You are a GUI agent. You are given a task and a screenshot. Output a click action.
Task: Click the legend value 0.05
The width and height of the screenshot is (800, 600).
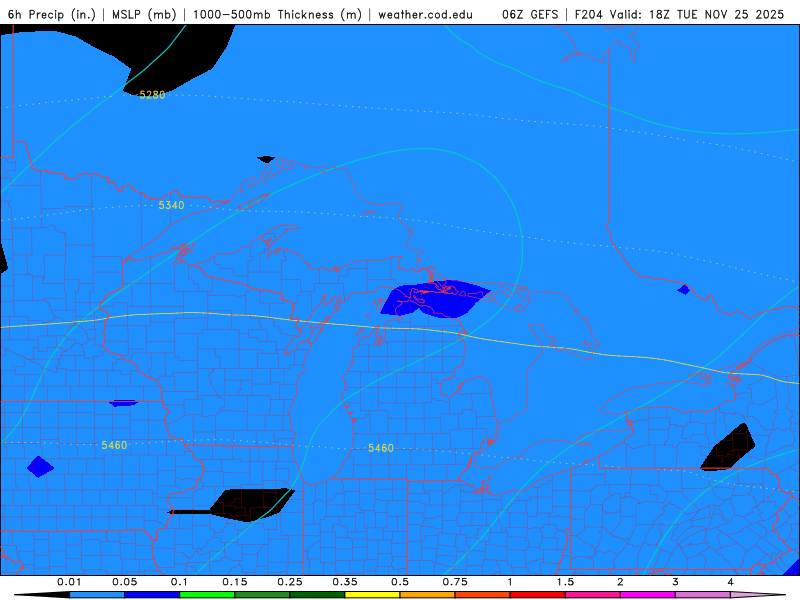tap(124, 582)
